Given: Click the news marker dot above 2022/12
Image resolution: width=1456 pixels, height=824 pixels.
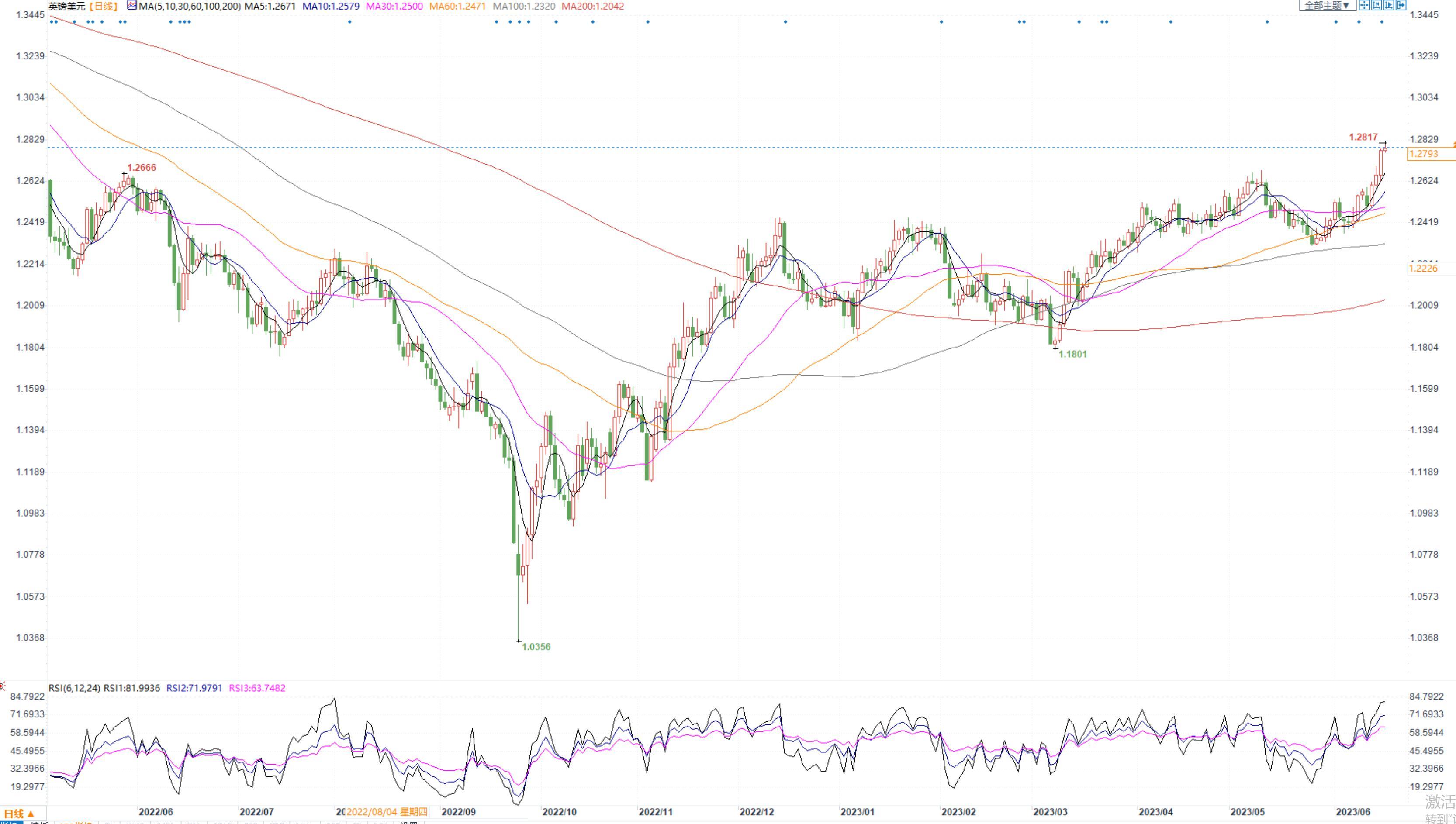Looking at the screenshot, I should coord(785,22).
